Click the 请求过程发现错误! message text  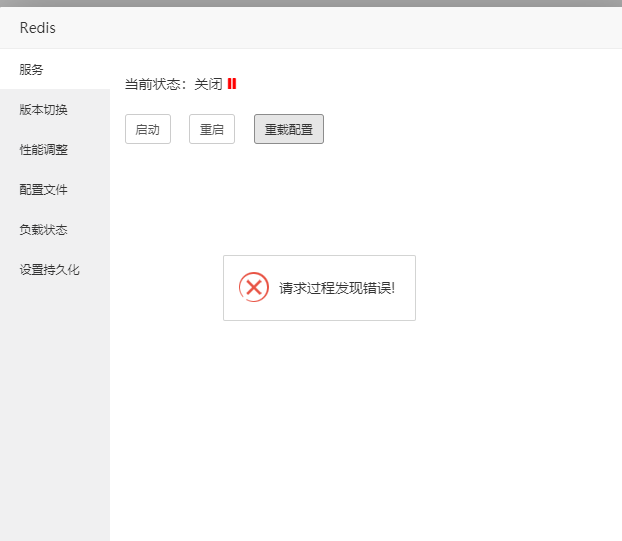tap(337, 288)
